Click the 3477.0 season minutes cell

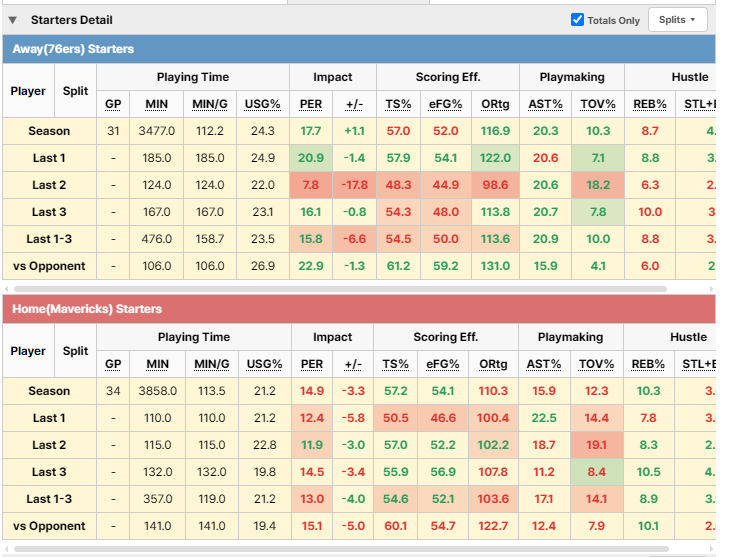tap(157, 131)
